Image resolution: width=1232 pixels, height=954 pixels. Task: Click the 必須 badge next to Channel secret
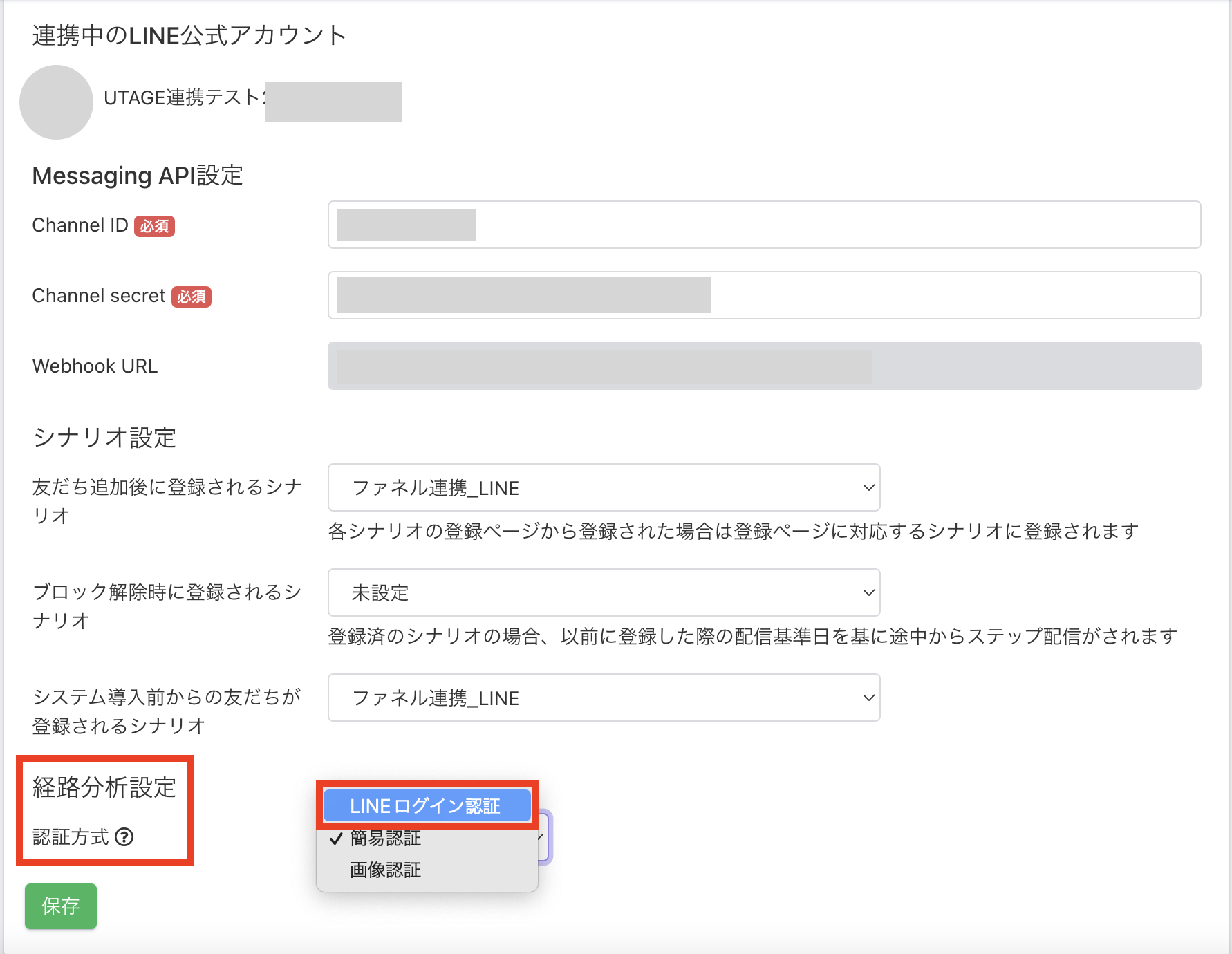[191, 297]
